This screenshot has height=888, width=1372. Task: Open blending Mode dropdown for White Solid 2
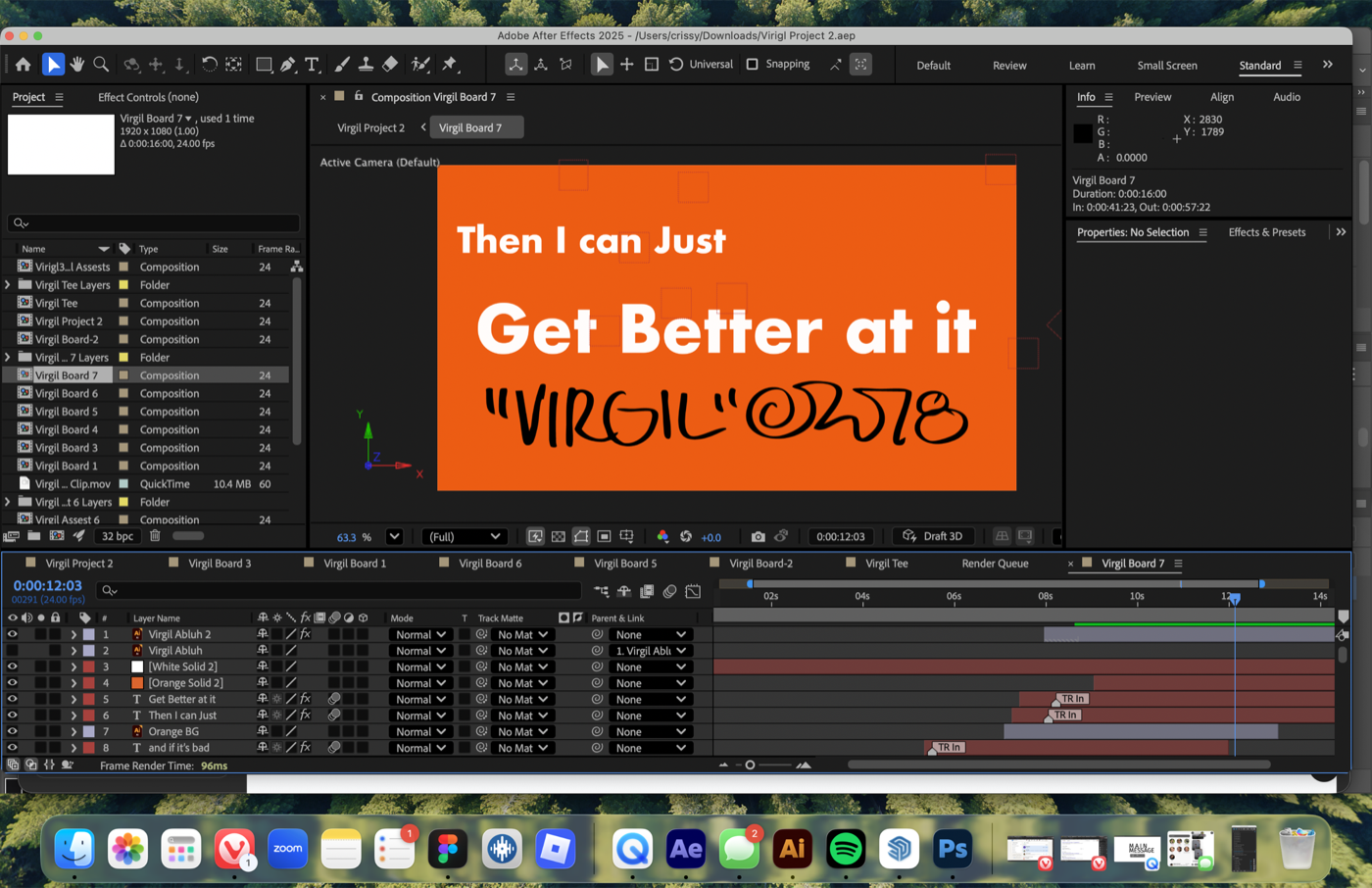tap(419, 666)
